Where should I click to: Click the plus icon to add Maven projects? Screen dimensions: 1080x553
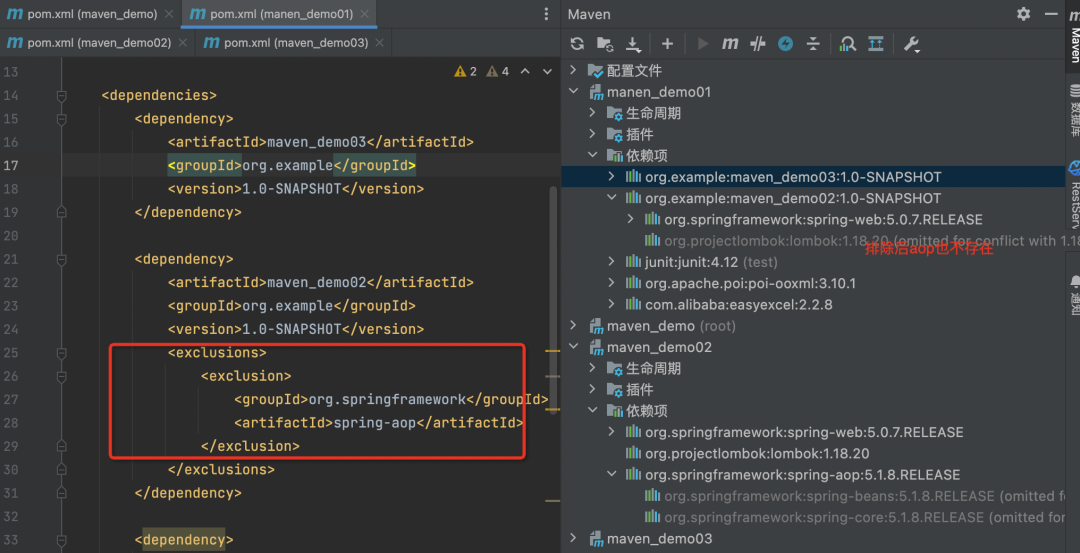pos(667,44)
